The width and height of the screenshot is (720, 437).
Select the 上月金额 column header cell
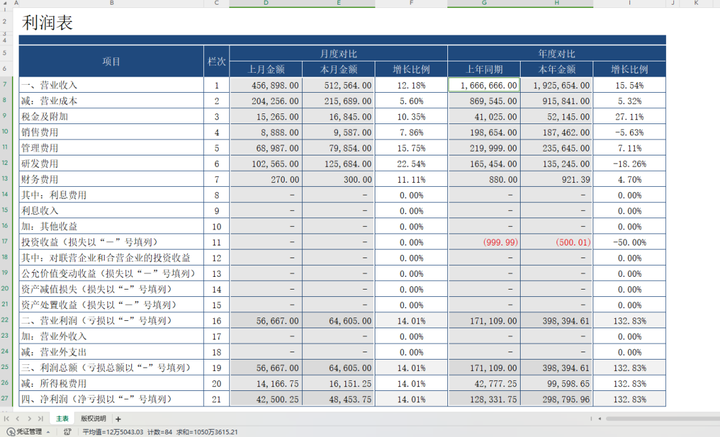pos(266,69)
